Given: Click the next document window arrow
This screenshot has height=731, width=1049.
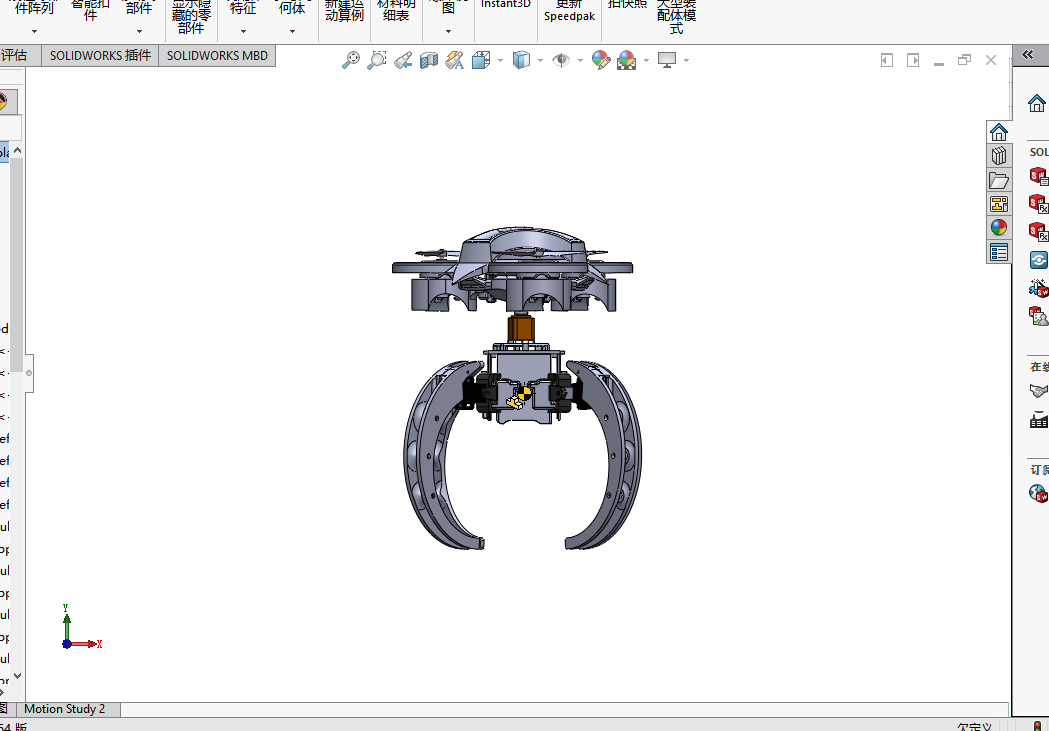Looking at the screenshot, I should tap(913, 60).
